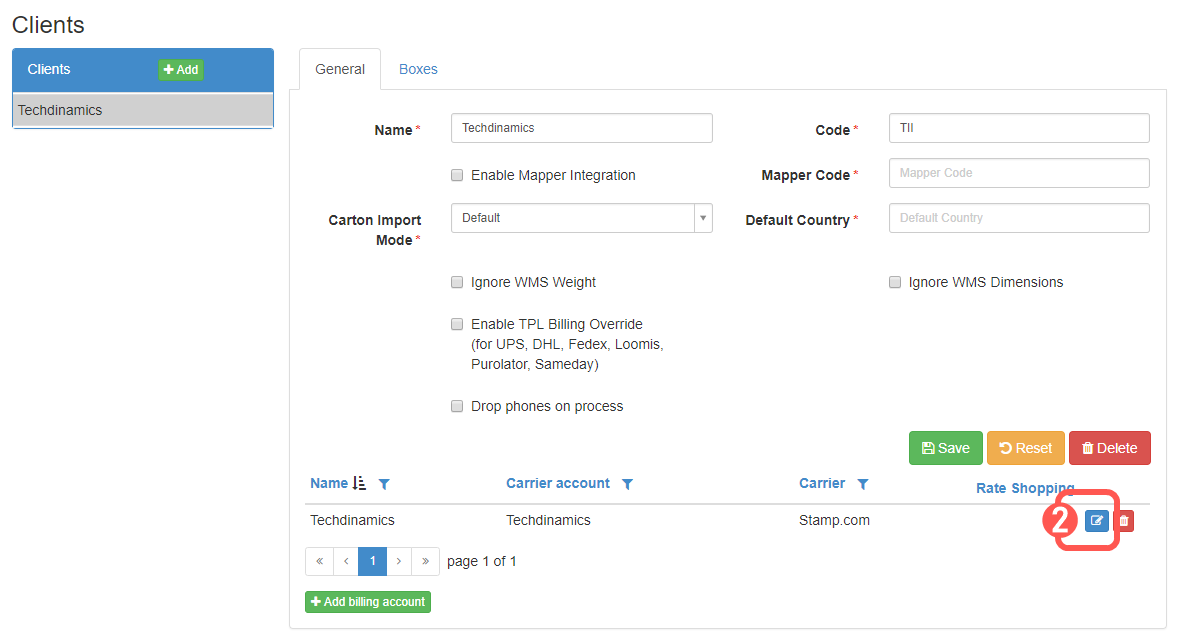Sort by Carrier account column header
Viewport: 1179px width, 638px height.
click(558, 483)
